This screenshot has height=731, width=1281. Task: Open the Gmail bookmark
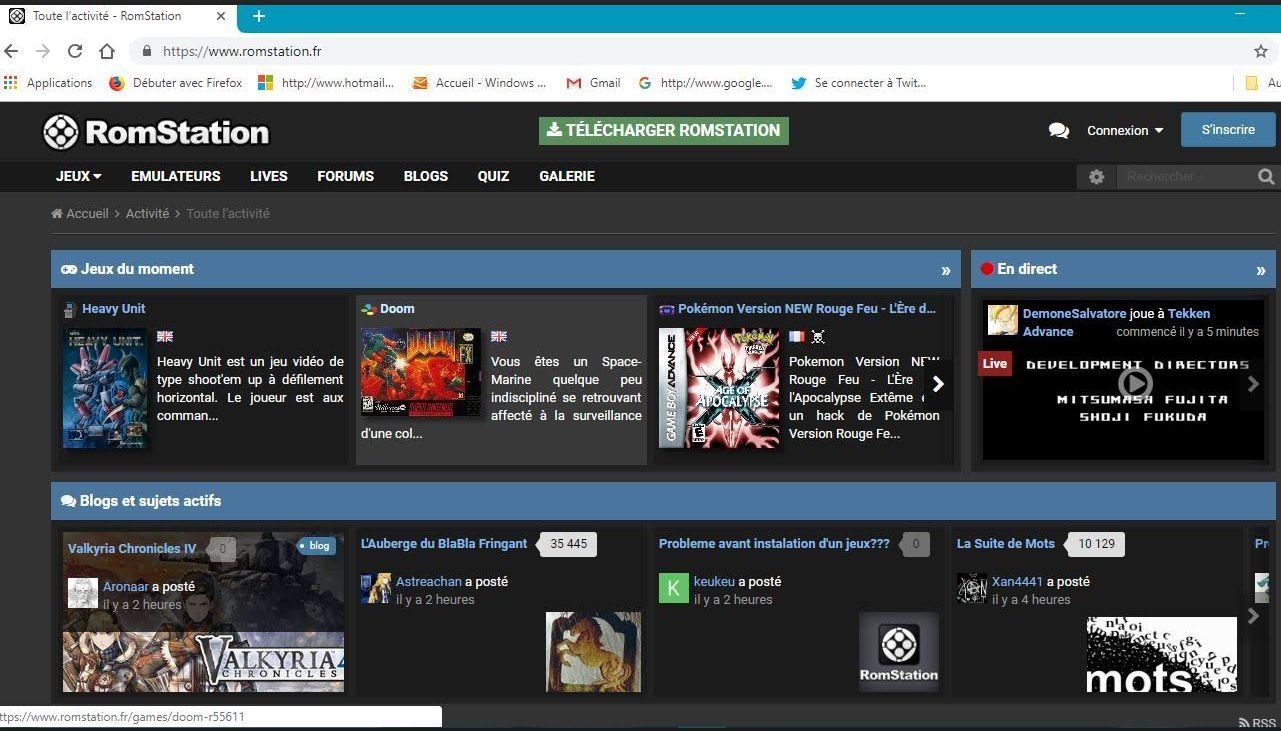click(x=593, y=83)
